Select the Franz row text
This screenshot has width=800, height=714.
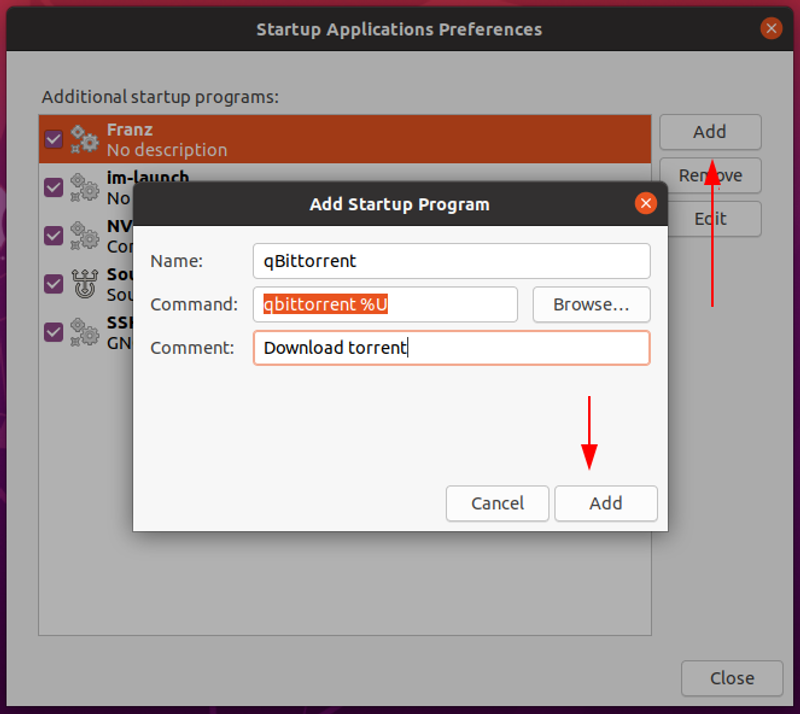[130, 130]
